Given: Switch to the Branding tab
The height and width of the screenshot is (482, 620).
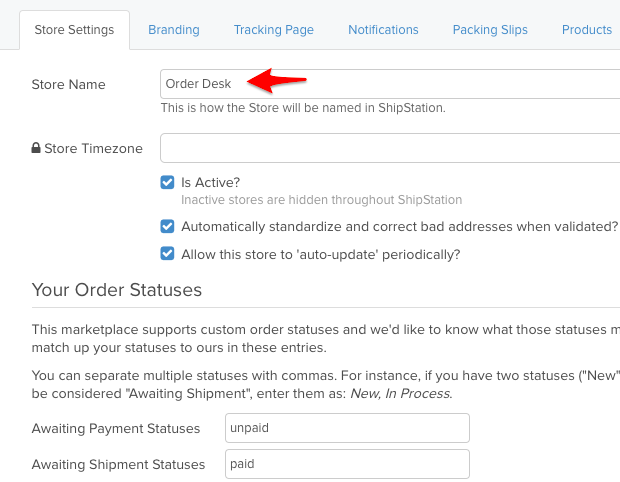Looking at the screenshot, I should point(174,30).
